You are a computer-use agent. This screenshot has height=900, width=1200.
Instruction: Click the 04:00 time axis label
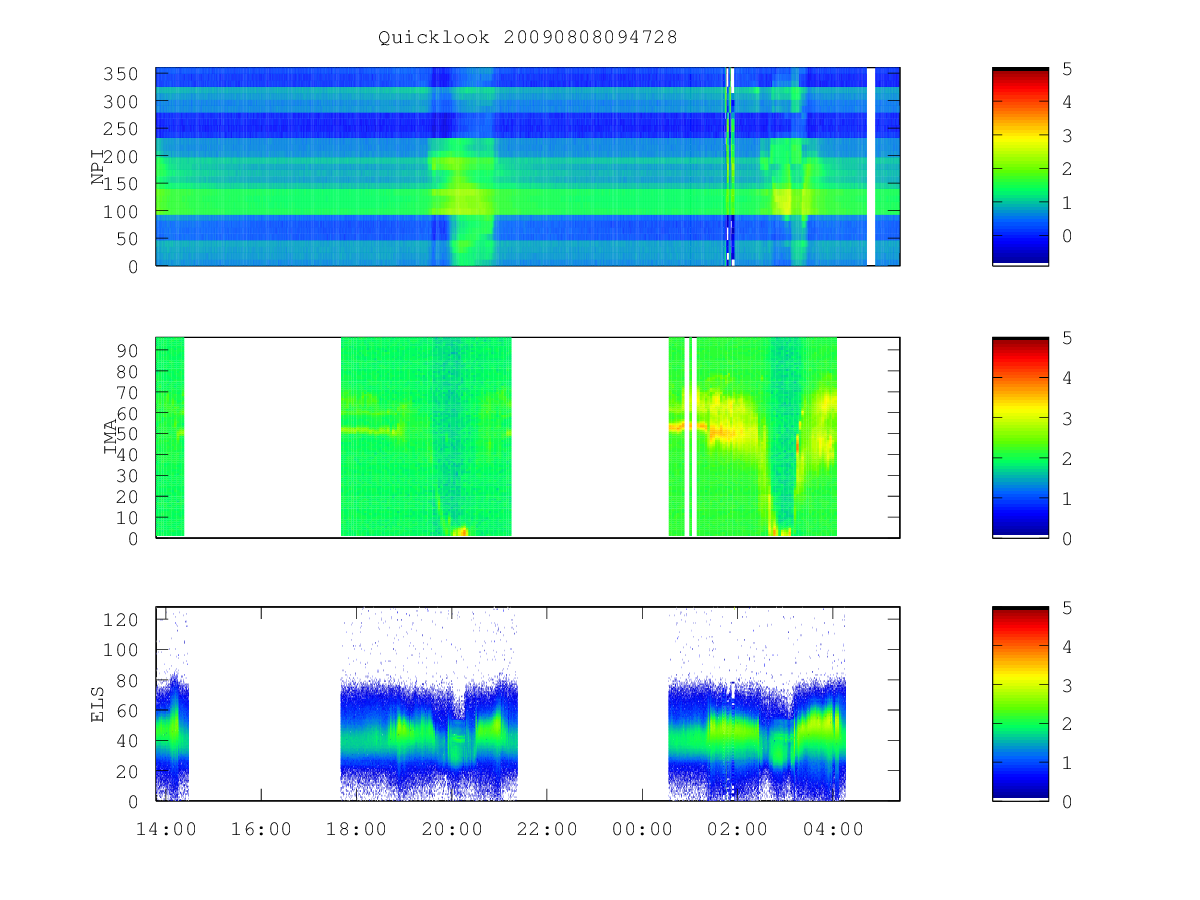833,829
